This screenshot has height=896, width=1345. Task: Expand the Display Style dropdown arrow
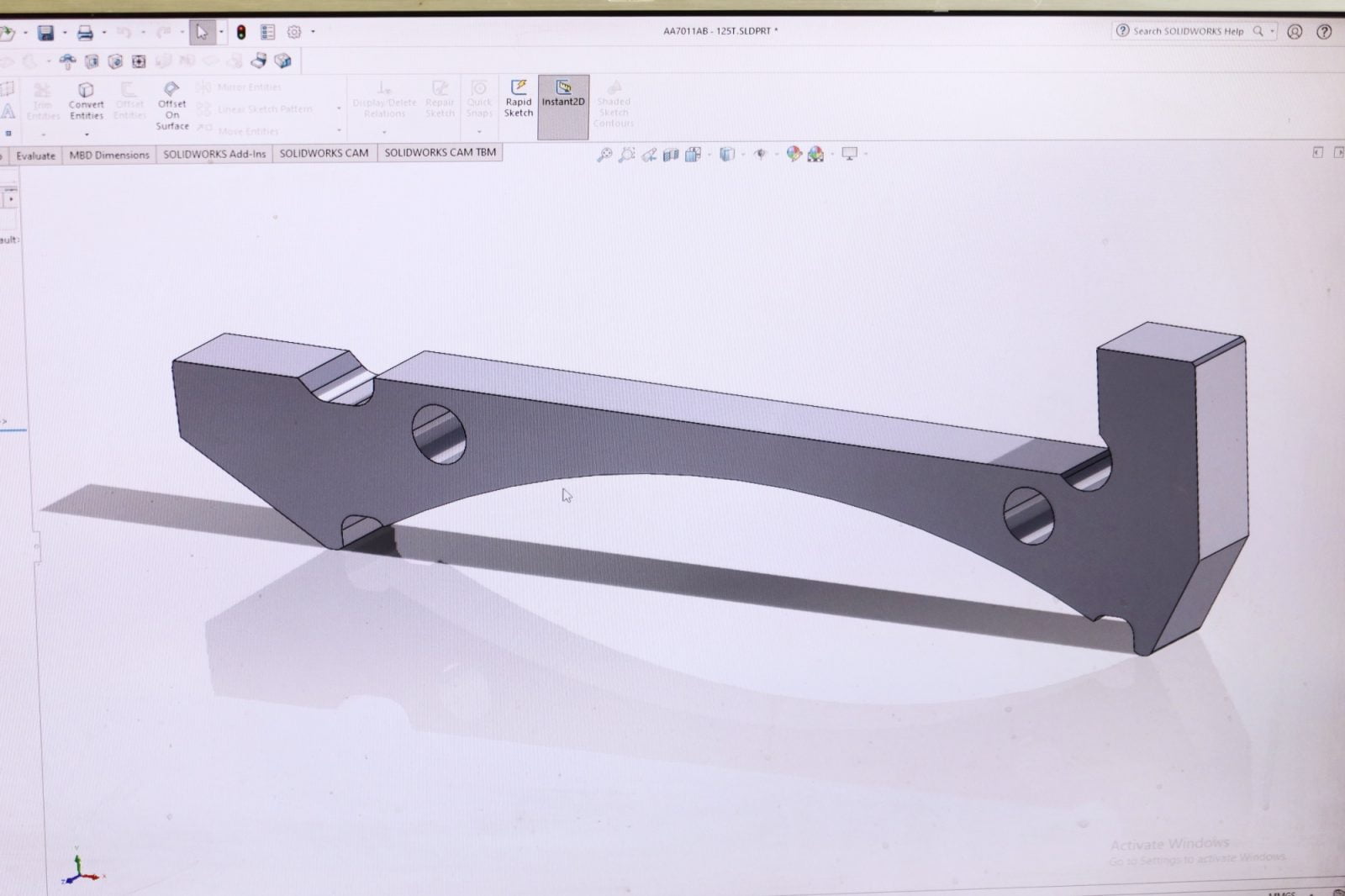(x=743, y=155)
